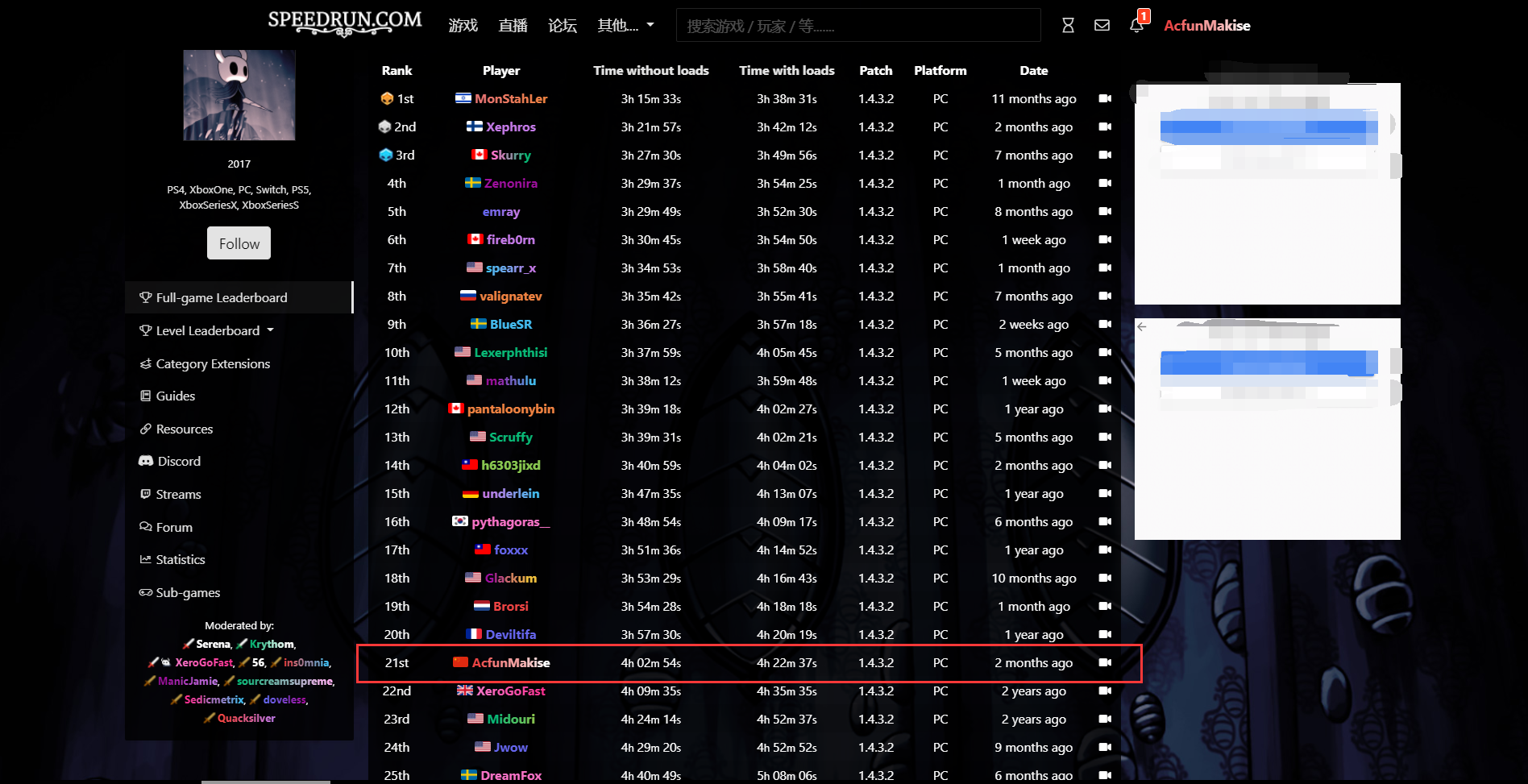This screenshot has height=784, width=1528.
Task: Open player Xephros's profile
Action: tap(511, 127)
